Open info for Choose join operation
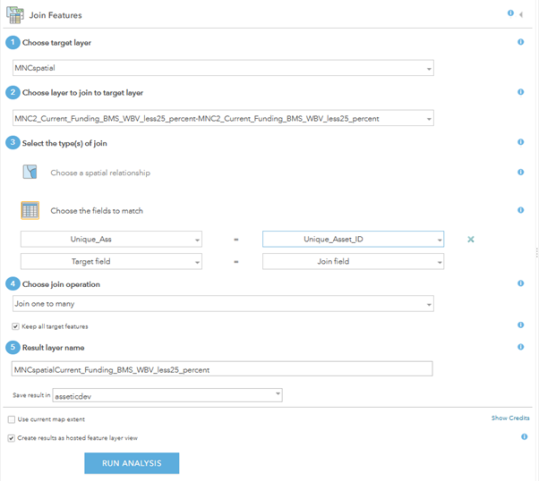The height and width of the screenshot is (481, 539). 521,283
